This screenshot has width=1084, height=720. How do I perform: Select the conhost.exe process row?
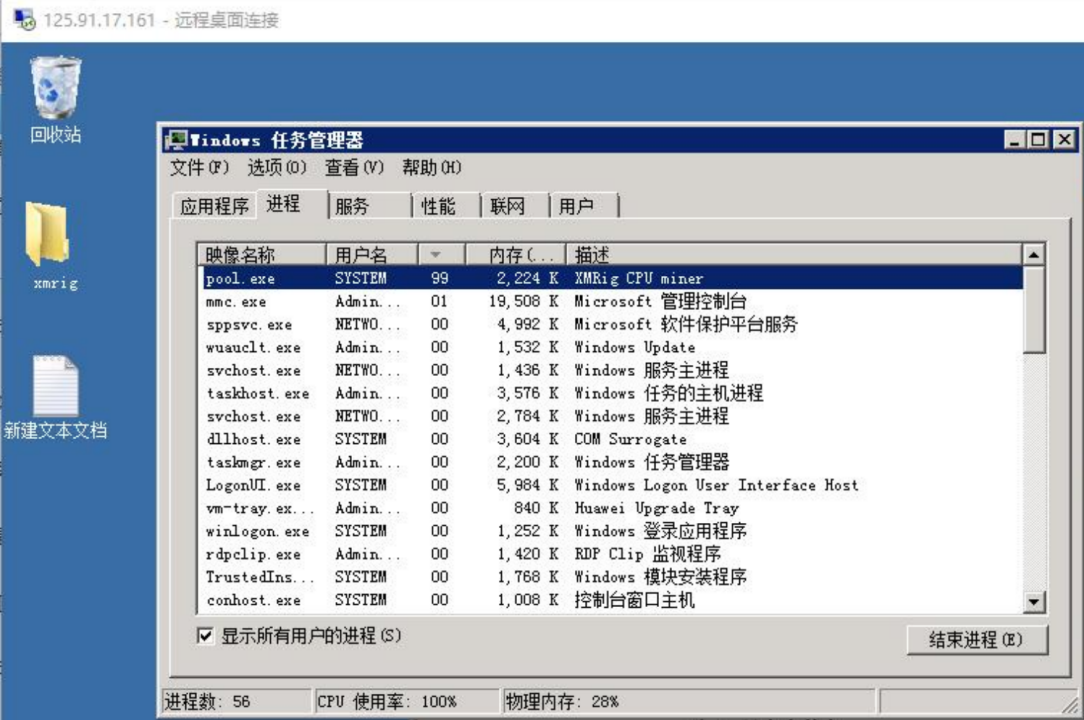tap(610, 600)
